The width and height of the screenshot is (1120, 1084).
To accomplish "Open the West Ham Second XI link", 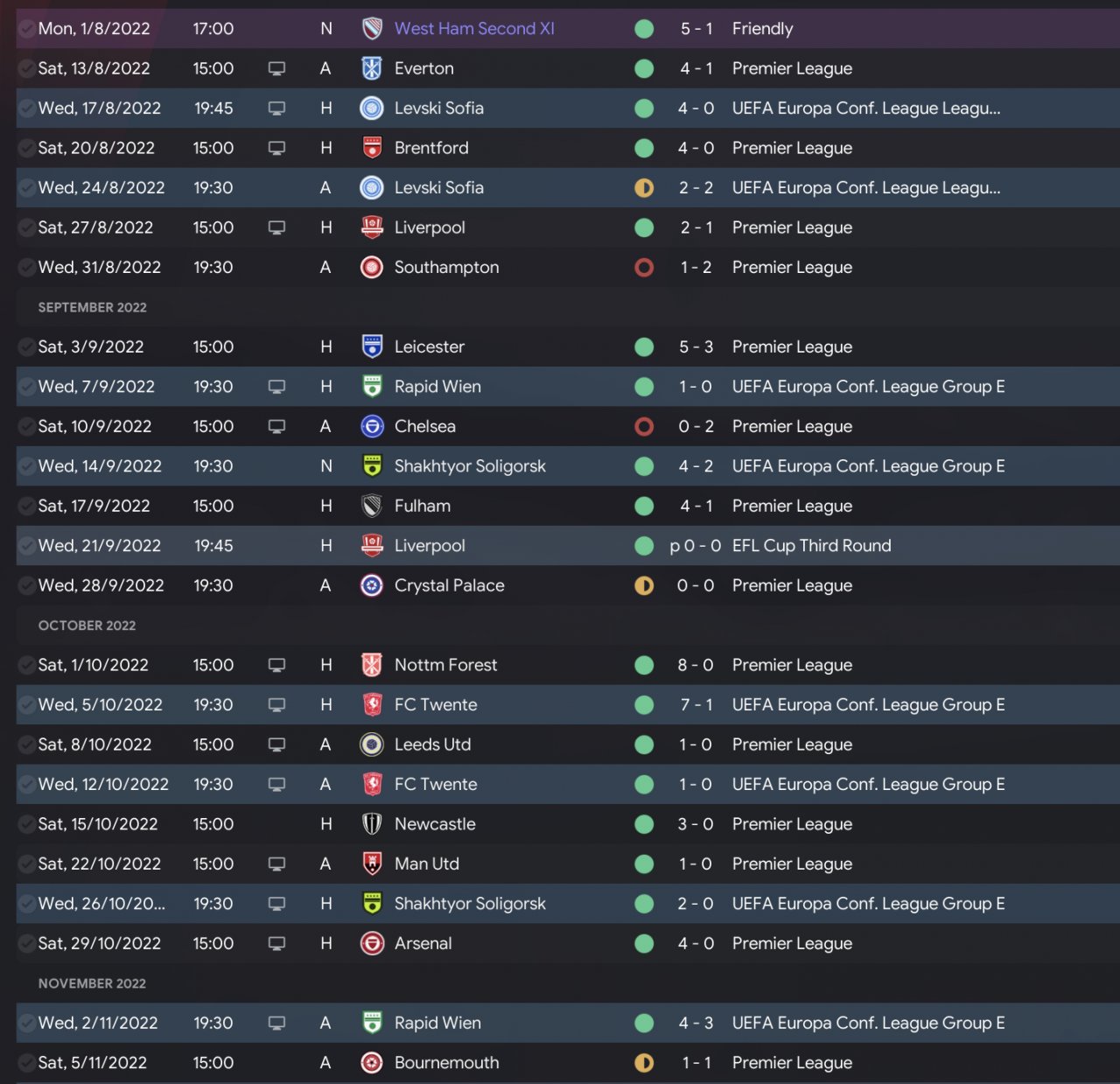I will click(x=474, y=29).
